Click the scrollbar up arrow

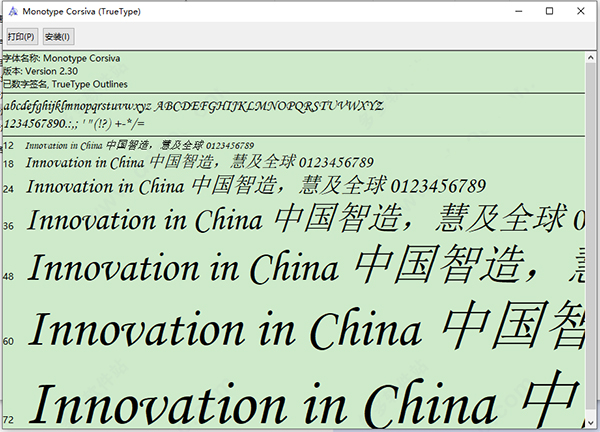pos(590,58)
